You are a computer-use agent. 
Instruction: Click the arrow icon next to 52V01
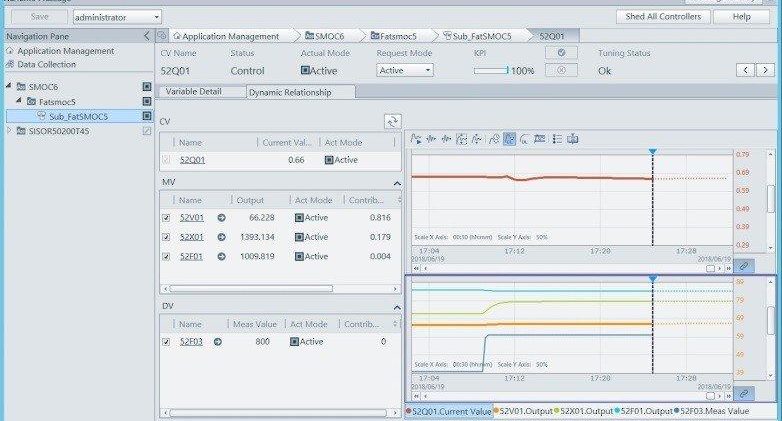(221, 217)
